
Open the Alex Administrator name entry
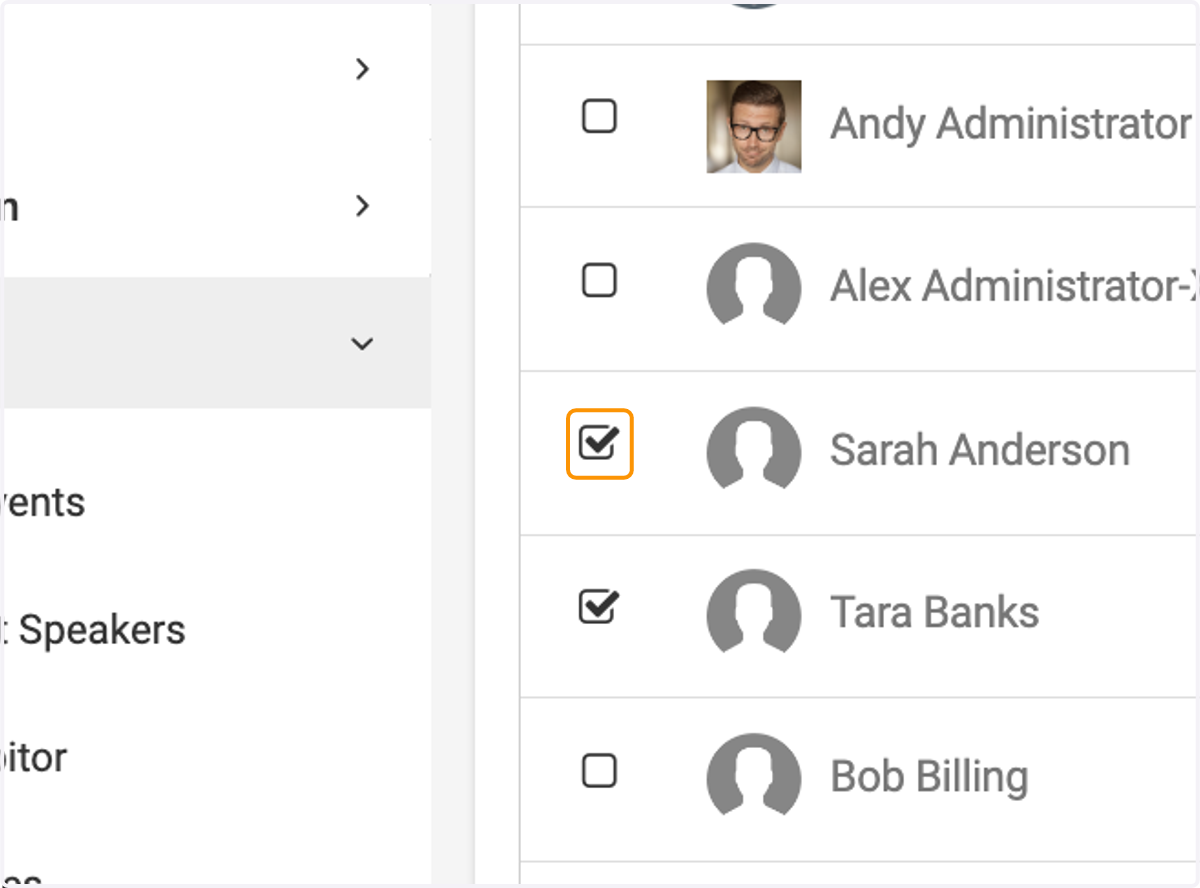(x=1013, y=287)
